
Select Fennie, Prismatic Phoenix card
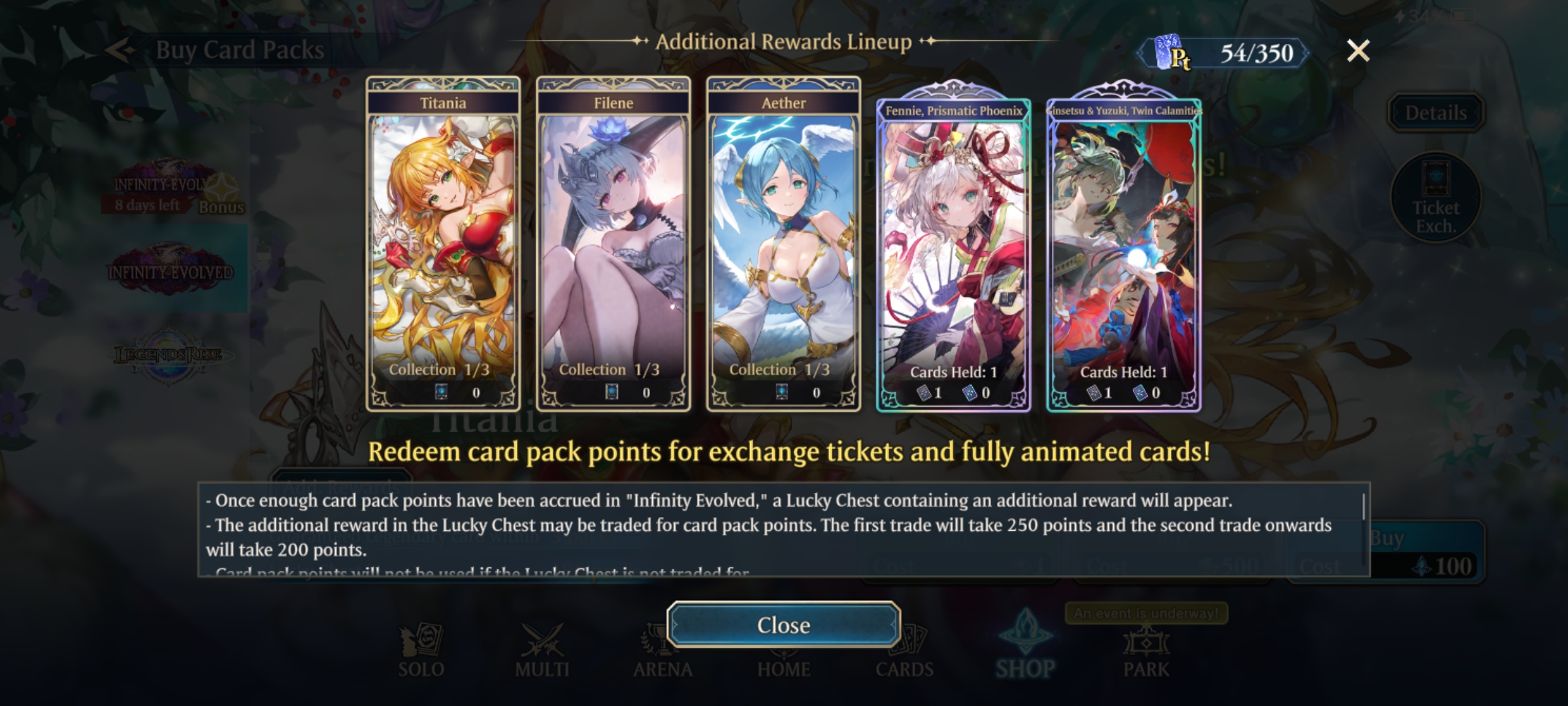coord(953,247)
